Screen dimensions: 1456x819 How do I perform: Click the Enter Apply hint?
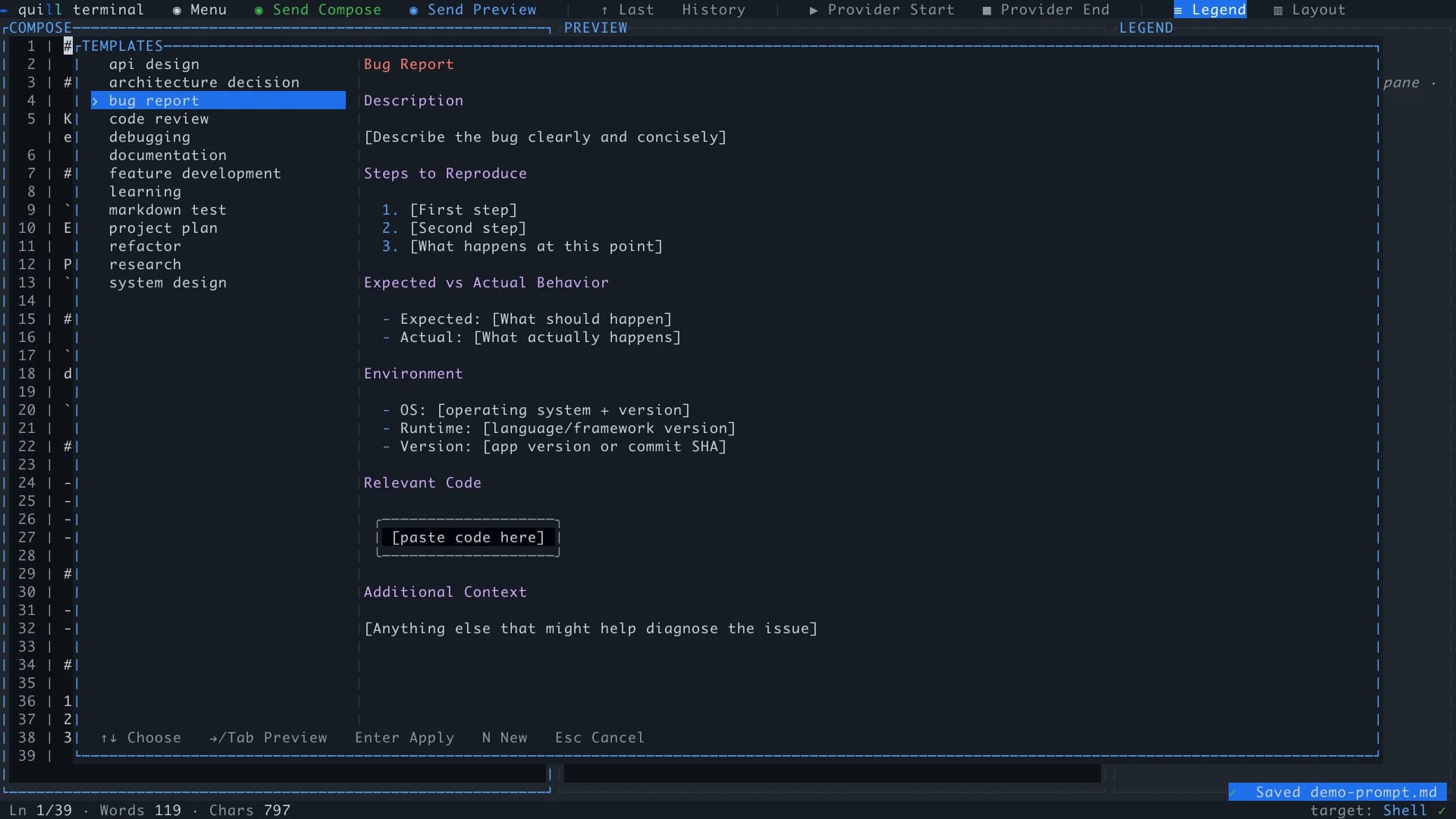pos(404,738)
